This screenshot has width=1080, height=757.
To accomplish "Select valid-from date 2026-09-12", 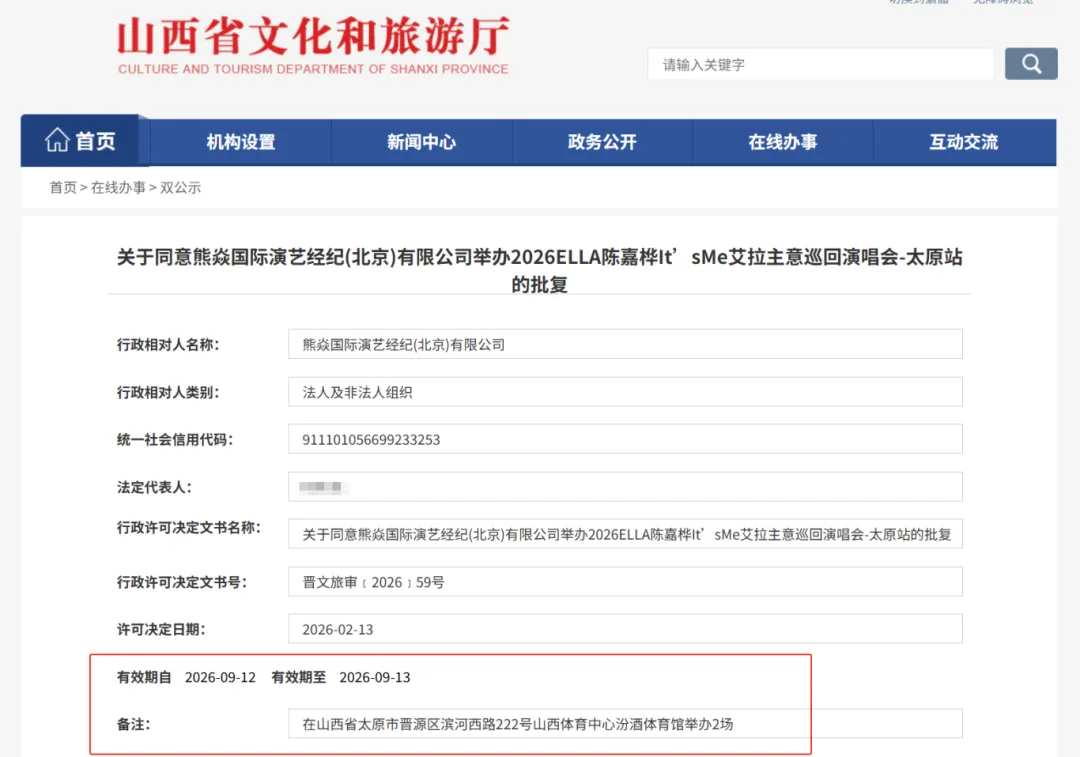I will click(220, 677).
